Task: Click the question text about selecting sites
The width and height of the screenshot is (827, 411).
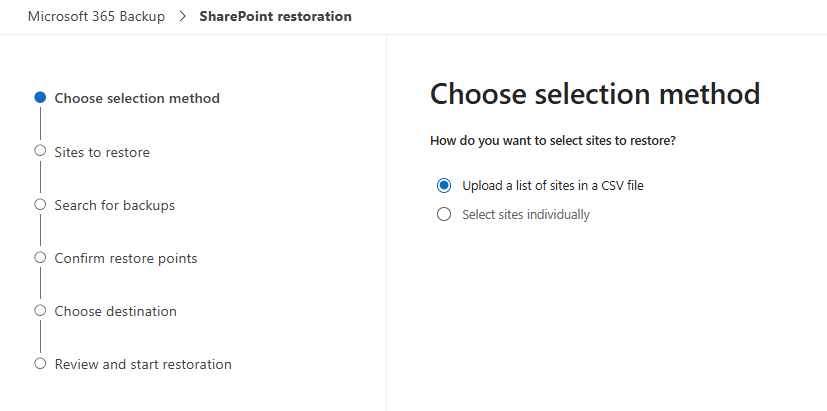Action: click(552, 141)
